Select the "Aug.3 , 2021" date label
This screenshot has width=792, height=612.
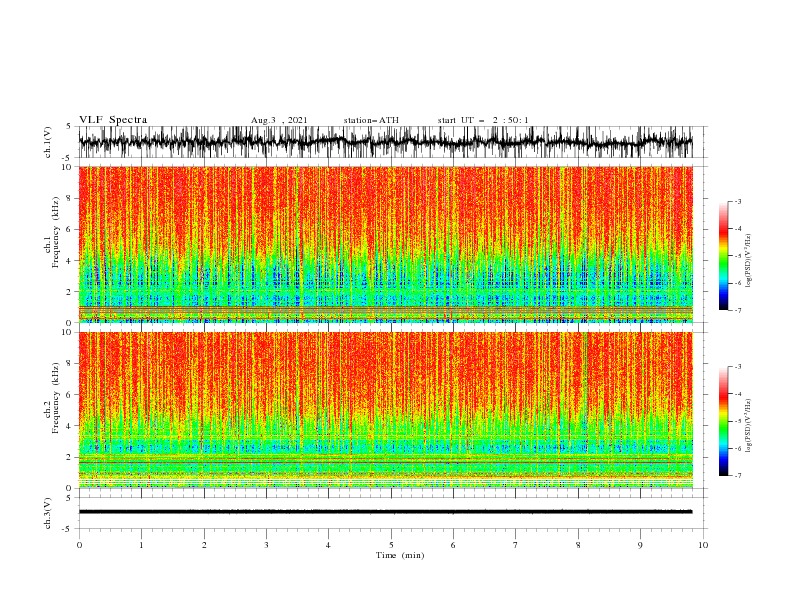coord(279,120)
